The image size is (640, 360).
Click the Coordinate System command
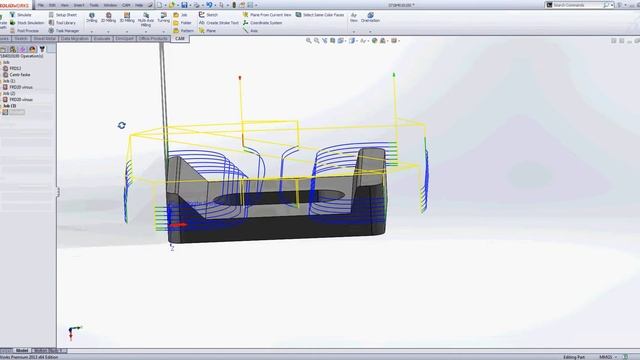(262, 23)
